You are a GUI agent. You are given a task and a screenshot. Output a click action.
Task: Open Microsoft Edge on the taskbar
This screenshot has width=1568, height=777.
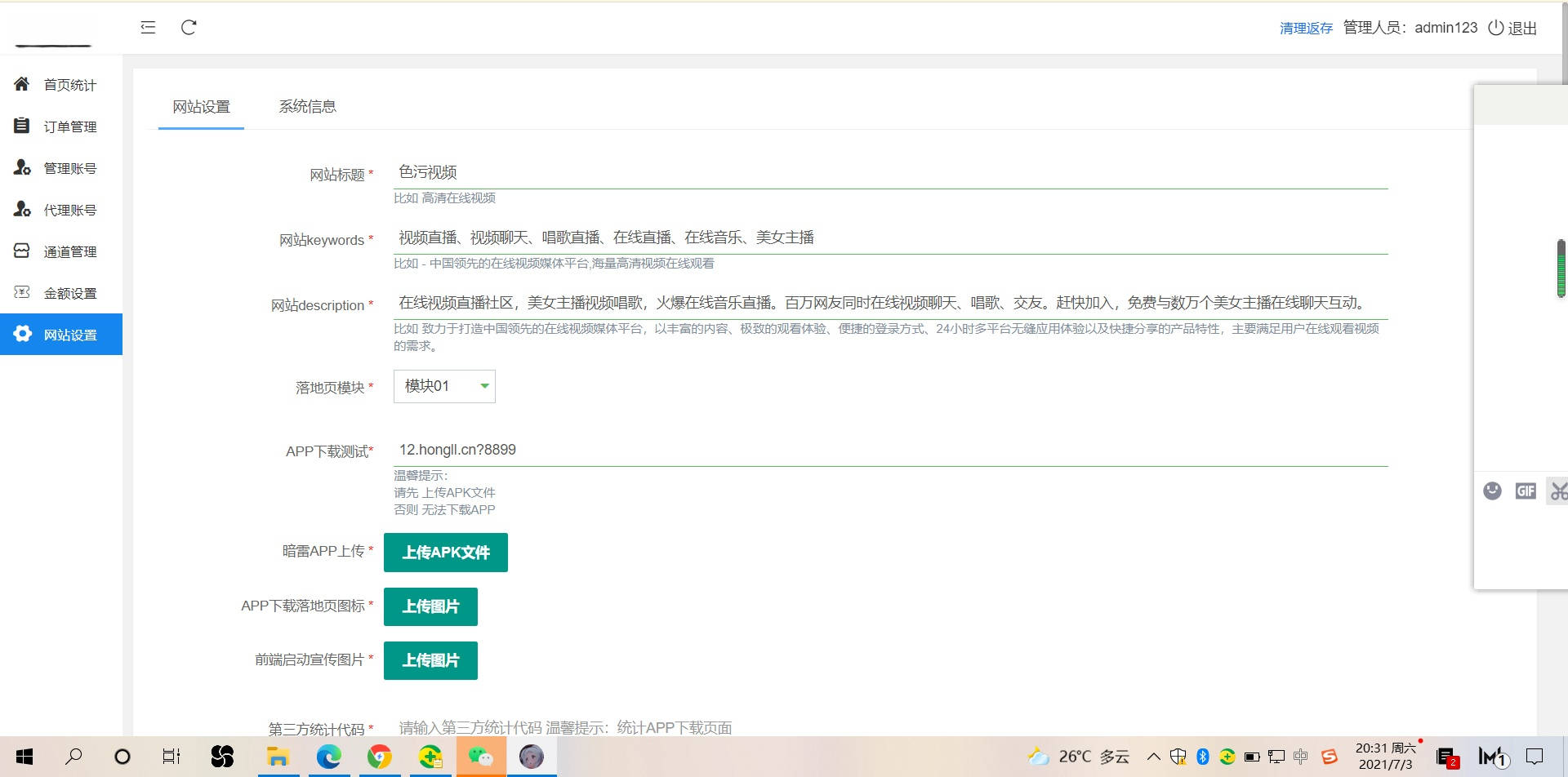(x=329, y=757)
